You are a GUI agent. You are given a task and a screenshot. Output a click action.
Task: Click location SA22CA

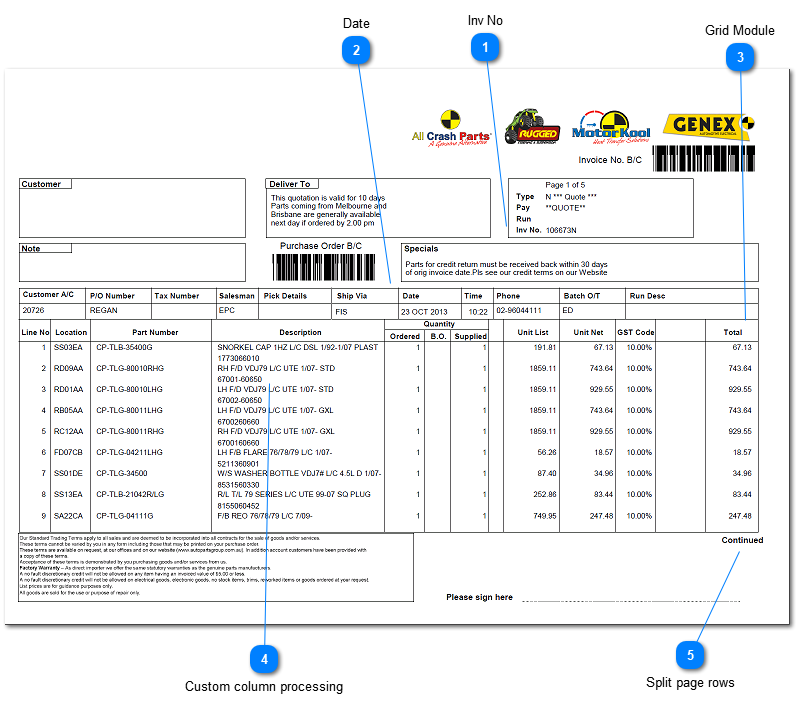68,516
